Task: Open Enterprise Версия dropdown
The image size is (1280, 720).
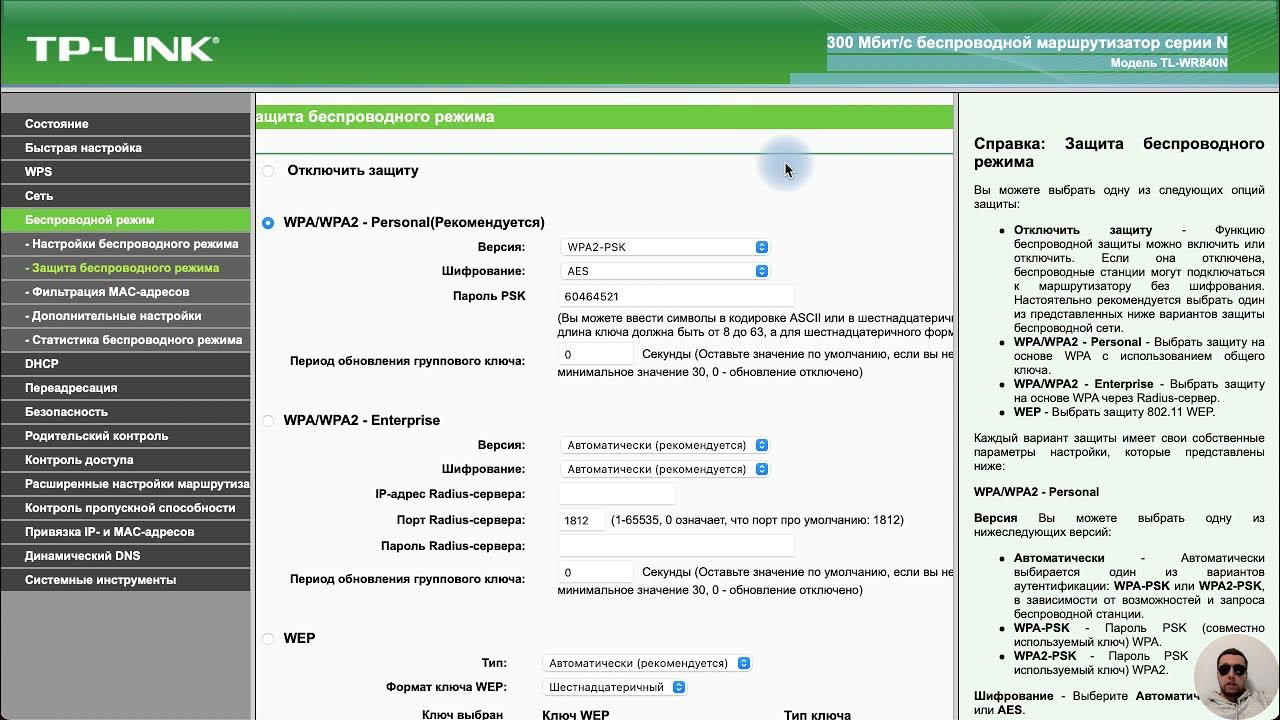Action: (665, 445)
